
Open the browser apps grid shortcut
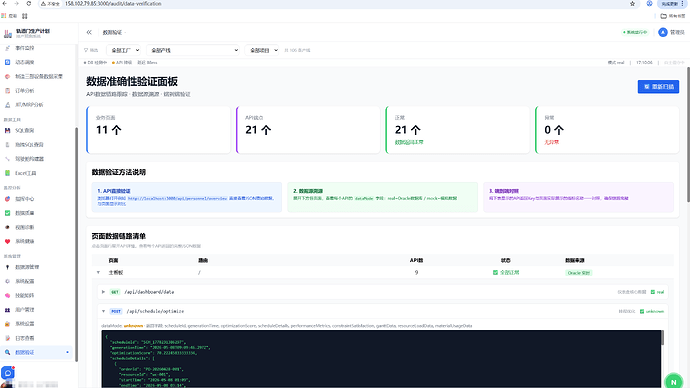(25, 16)
